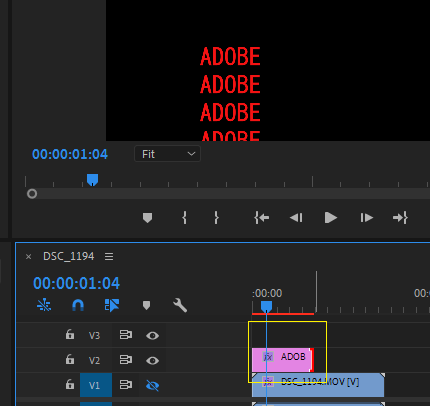
Task: Go to In point
Action: point(262,218)
